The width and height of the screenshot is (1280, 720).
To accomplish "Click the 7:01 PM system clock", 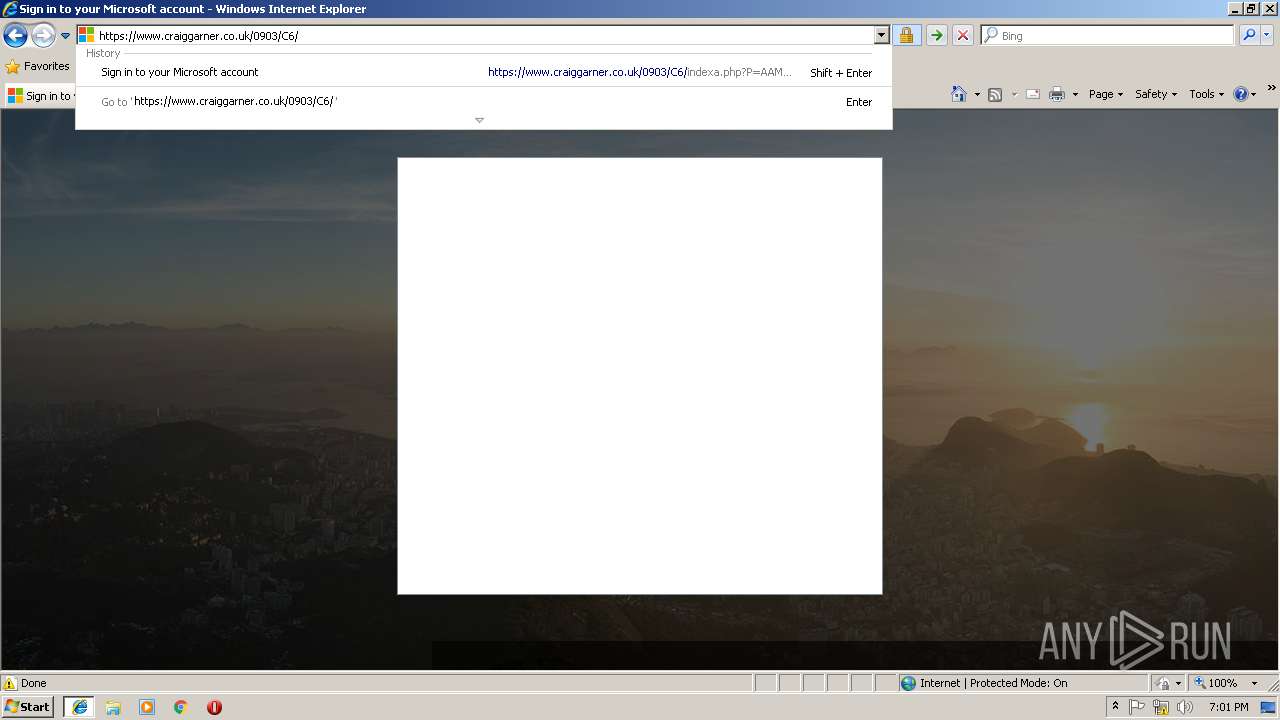I will point(1228,707).
